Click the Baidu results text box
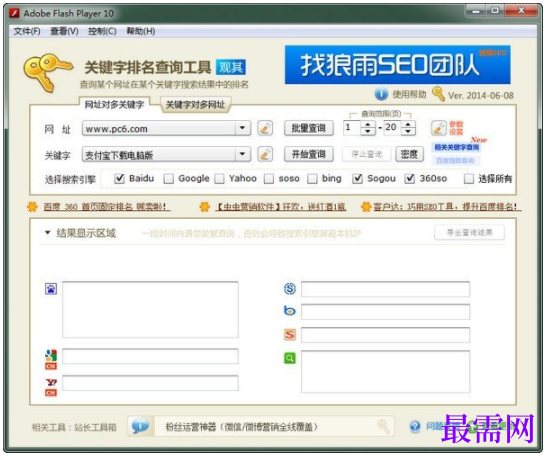 pyautogui.click(x=150, y=309)
